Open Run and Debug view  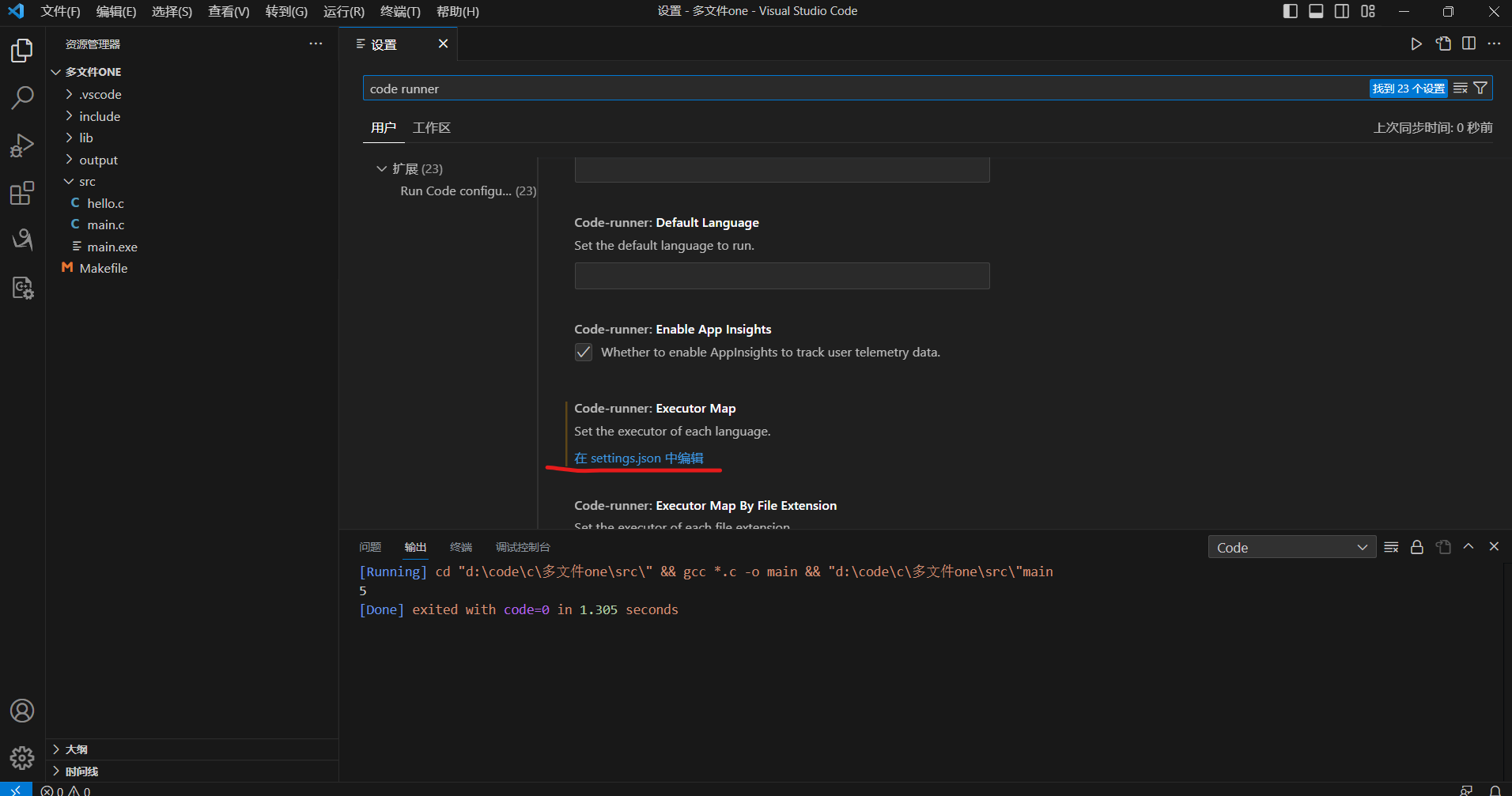click(22, 145)
